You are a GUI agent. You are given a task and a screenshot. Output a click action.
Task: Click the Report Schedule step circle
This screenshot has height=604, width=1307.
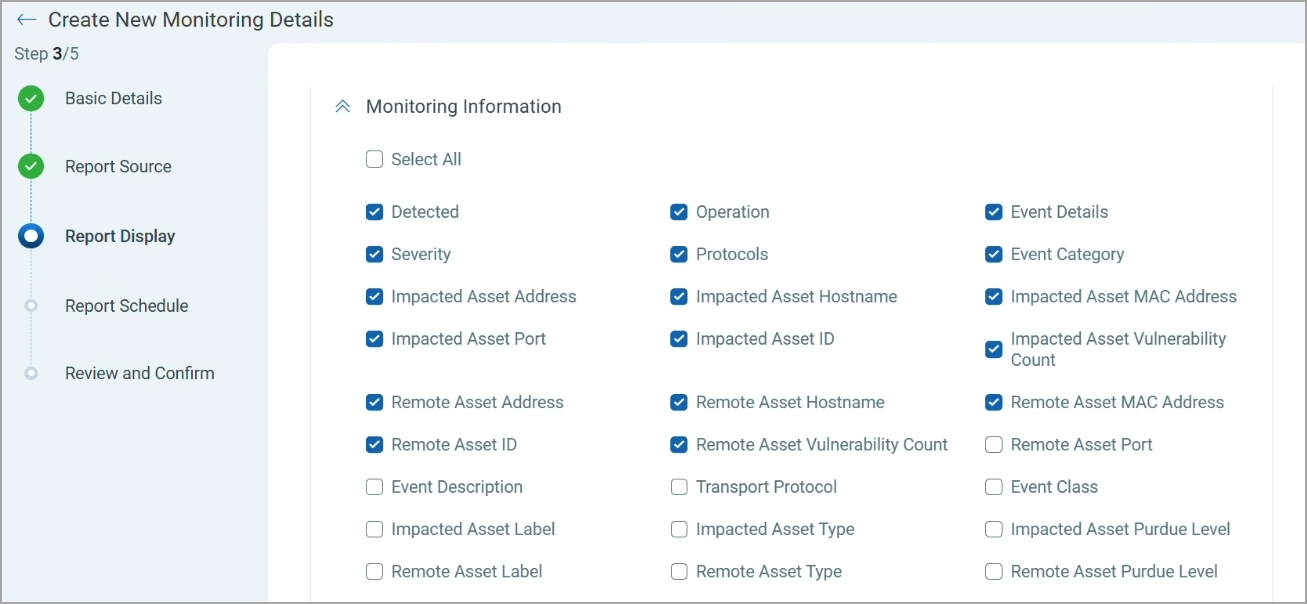31,306
